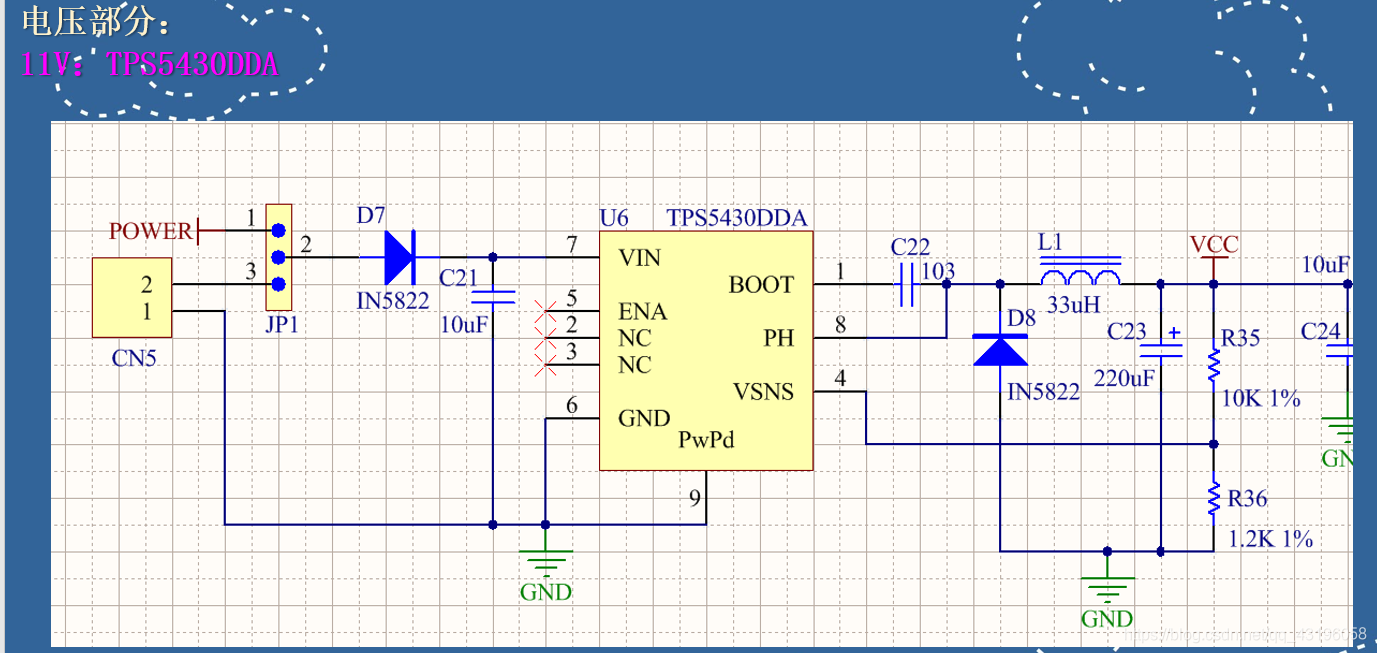The height and width of the screenshot is (653, 1377).
Task: Click the R36 resistor symbol
Action: tap(1214, 498)
